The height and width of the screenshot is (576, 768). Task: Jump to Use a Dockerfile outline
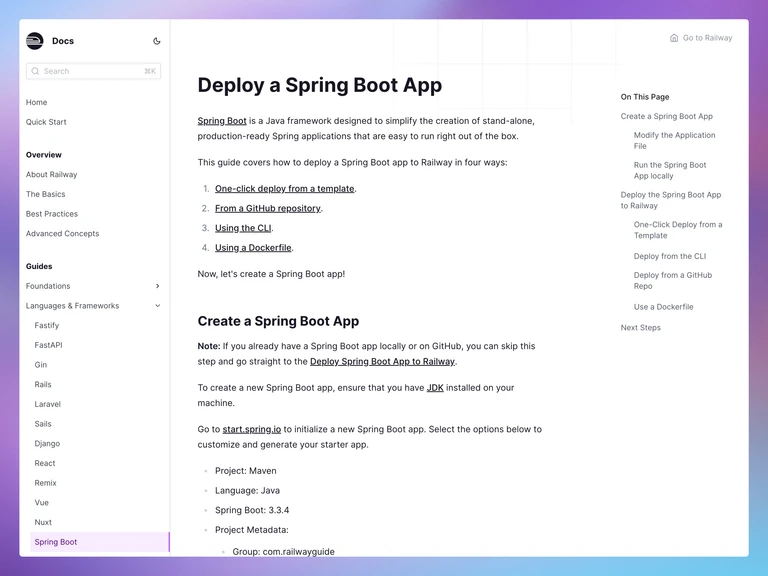(664, 307)
